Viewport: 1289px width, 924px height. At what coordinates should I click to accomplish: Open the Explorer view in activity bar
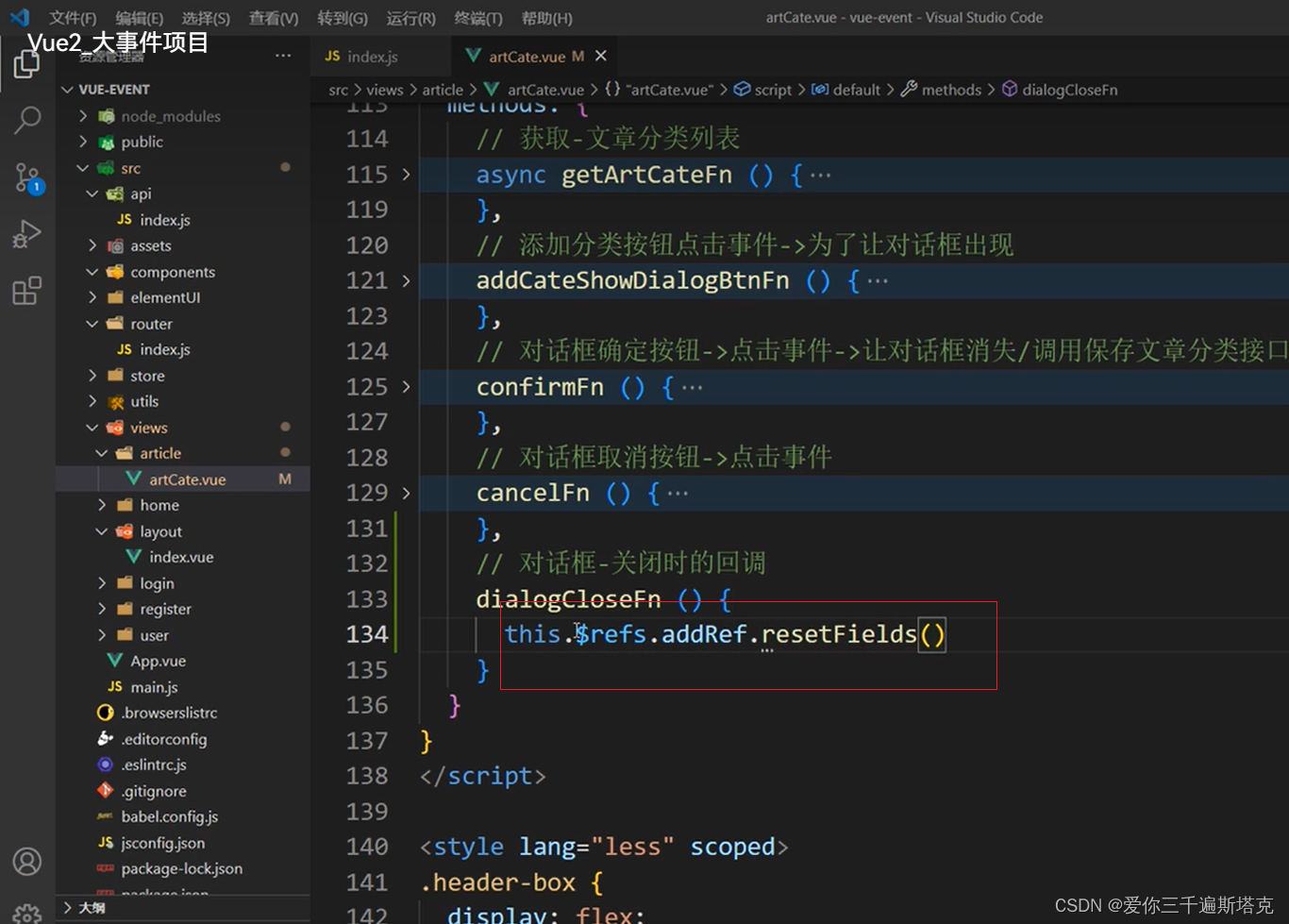(26, 65)
